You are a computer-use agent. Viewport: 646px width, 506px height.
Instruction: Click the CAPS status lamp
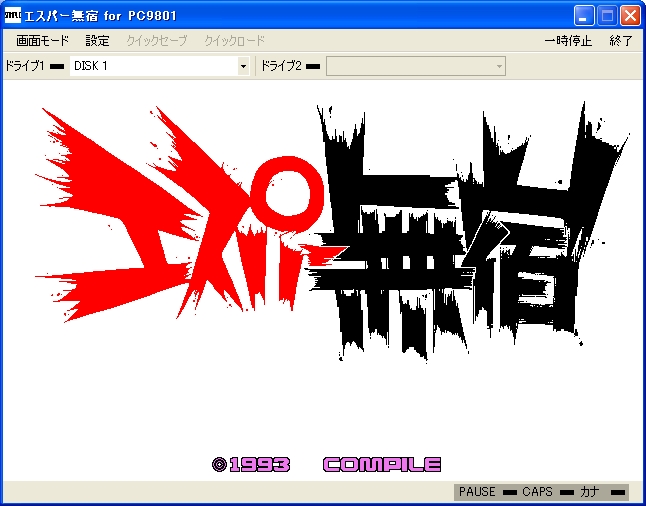(567, 492)
